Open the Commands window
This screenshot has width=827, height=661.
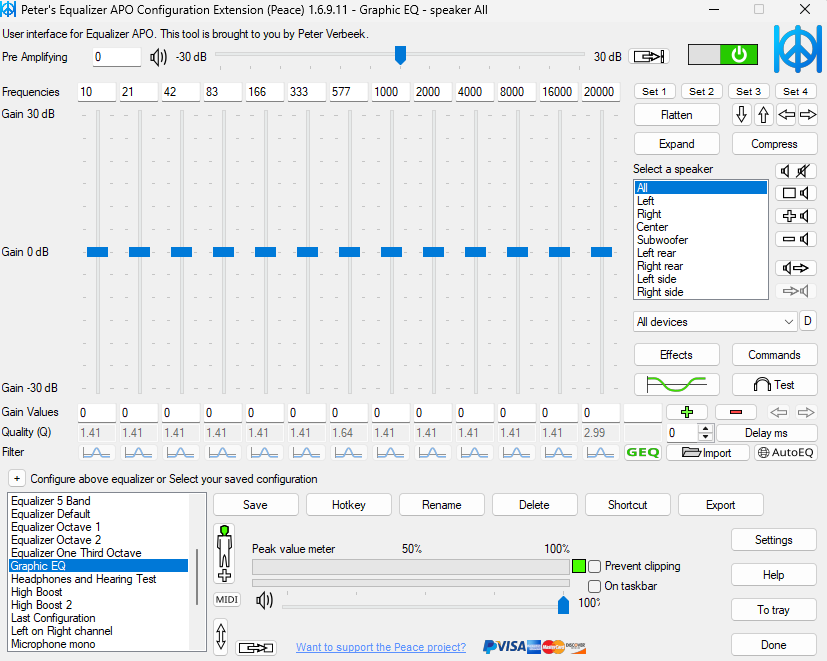tap(774, 355)
